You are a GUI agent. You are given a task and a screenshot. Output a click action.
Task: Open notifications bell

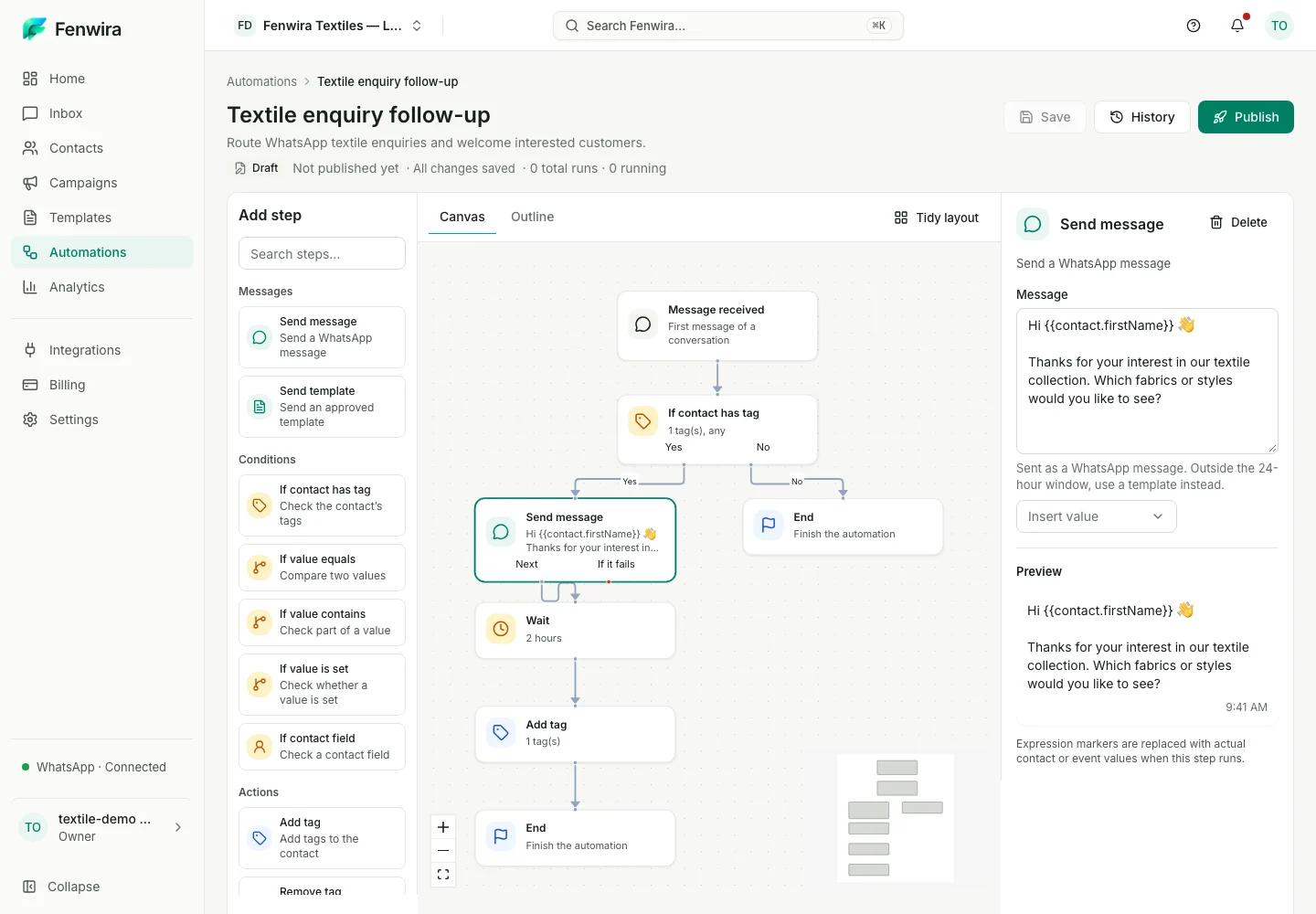click(1237, 26)
